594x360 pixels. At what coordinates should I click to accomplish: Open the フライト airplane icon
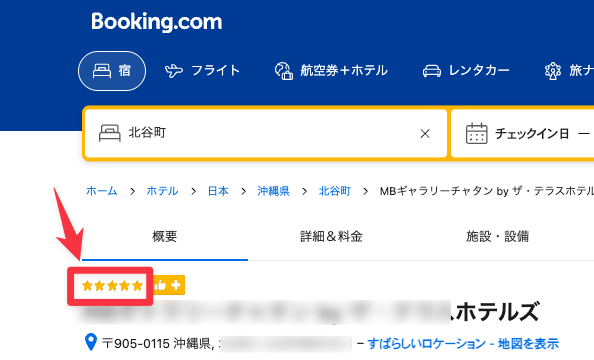pyautogui.click(x=174, y=71)
